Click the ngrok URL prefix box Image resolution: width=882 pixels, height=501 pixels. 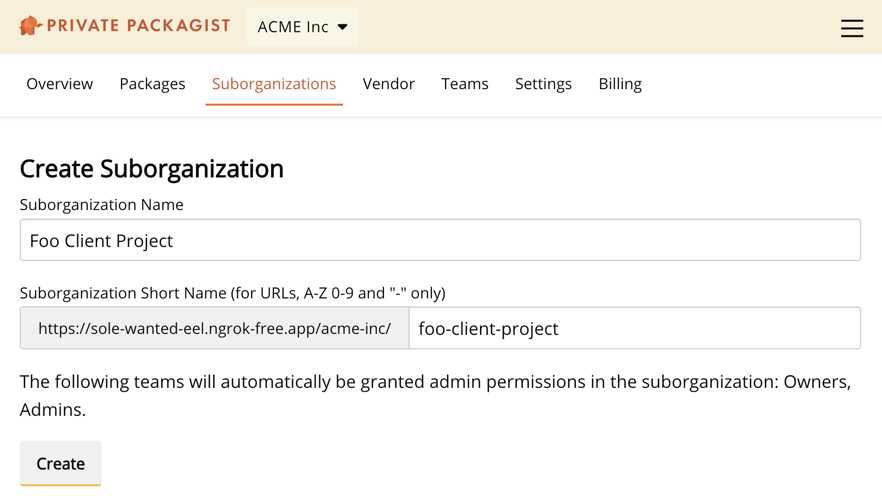pos(214,328)
